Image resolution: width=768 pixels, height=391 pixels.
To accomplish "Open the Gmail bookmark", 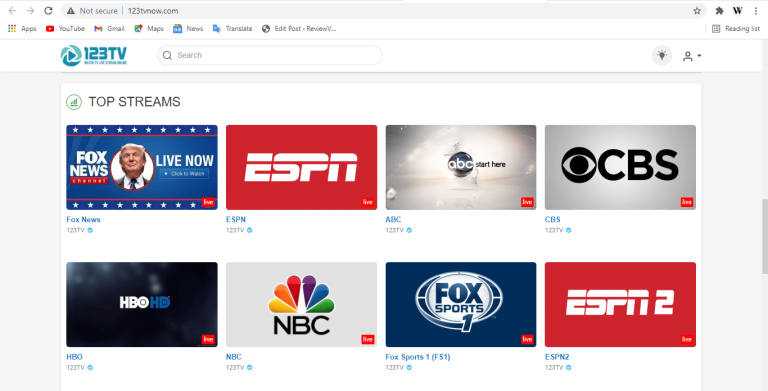I will pyautogui.click(x=109, y=28).
